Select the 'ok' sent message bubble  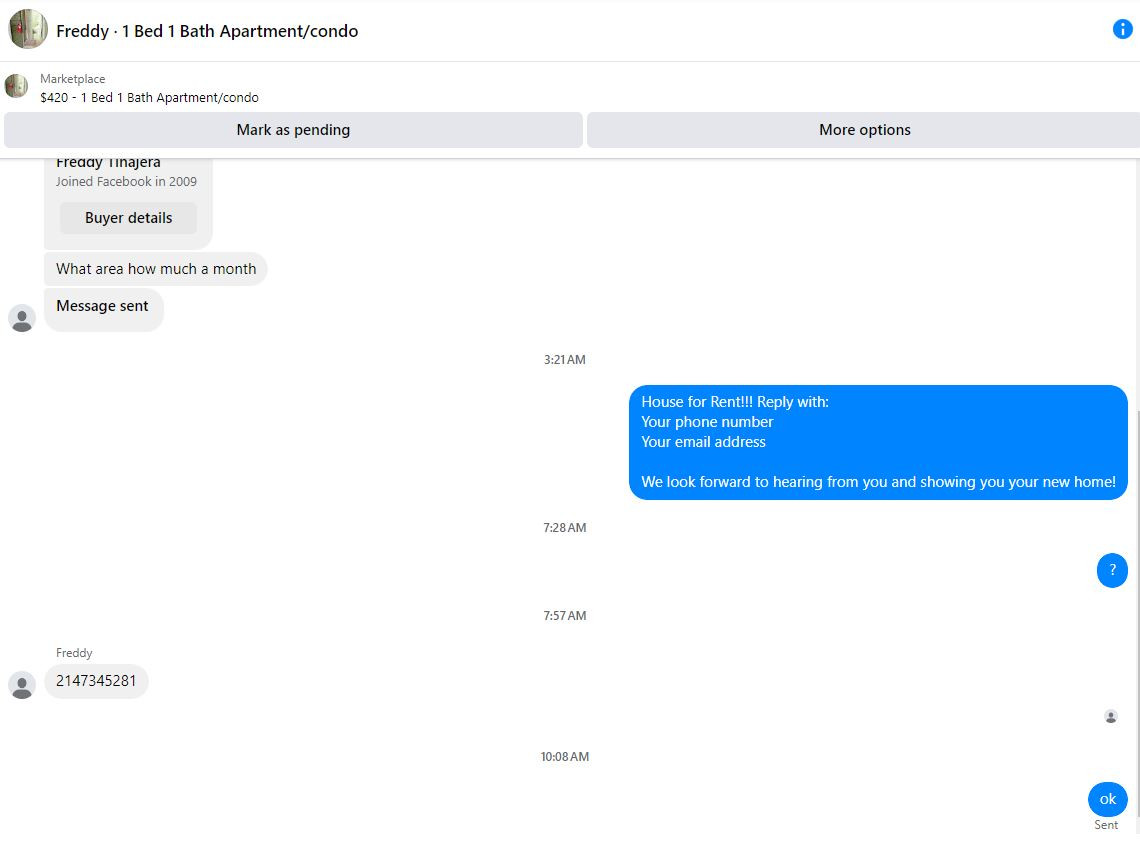coord(1107,800)
